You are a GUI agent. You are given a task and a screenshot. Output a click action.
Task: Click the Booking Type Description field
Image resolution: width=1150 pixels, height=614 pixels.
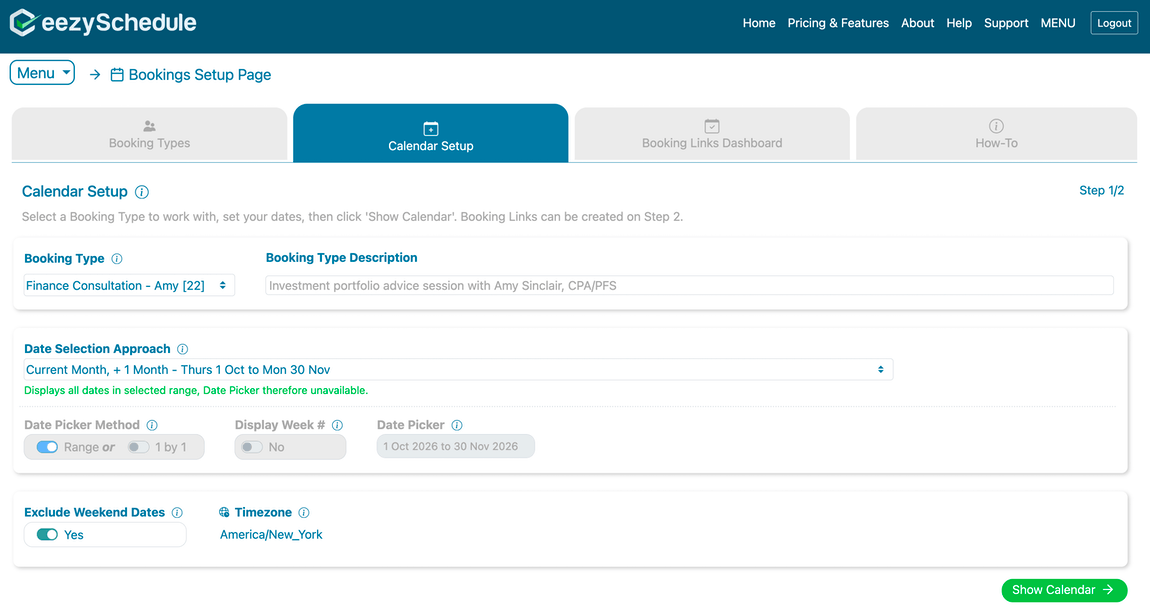[x=689, y=285]
